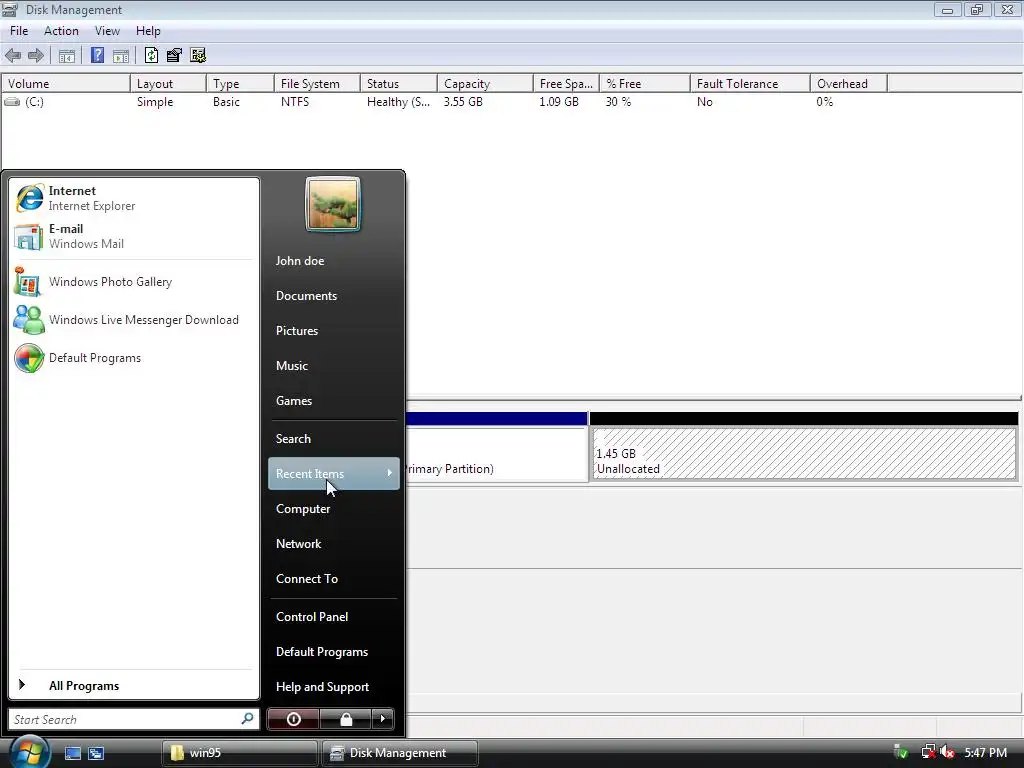Open Help and Support
Screen dimensions: 1024x768
pos(323,687)
